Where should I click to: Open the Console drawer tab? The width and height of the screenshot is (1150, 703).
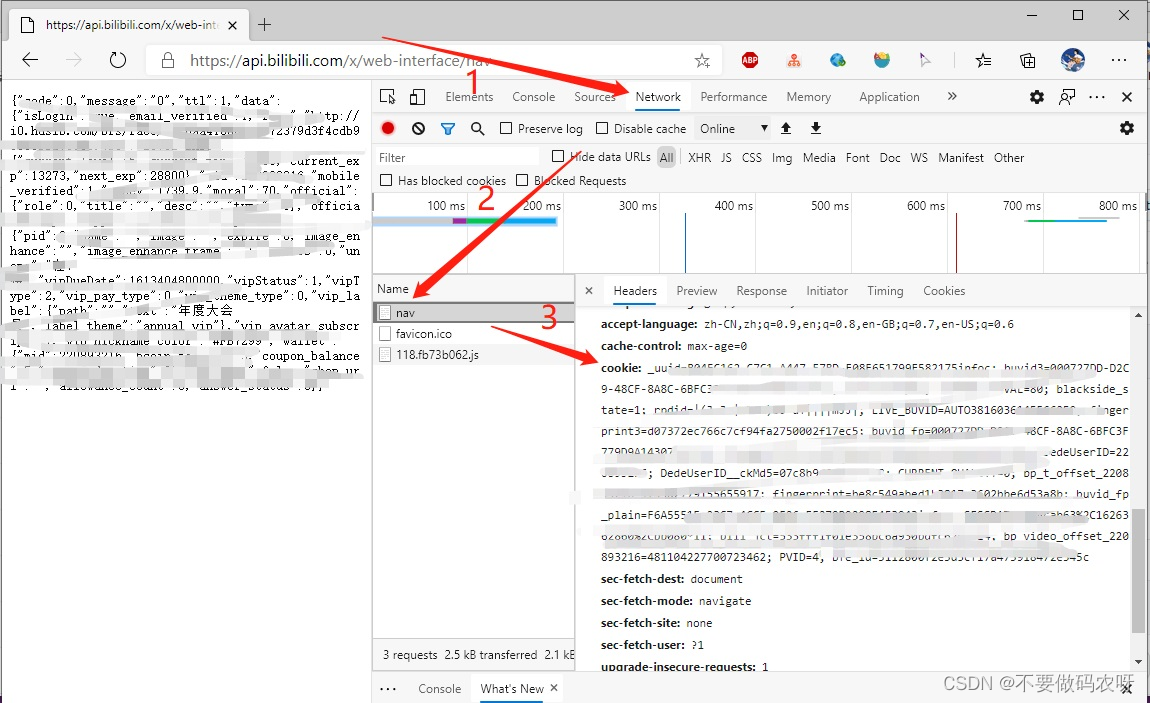point(440,688)
